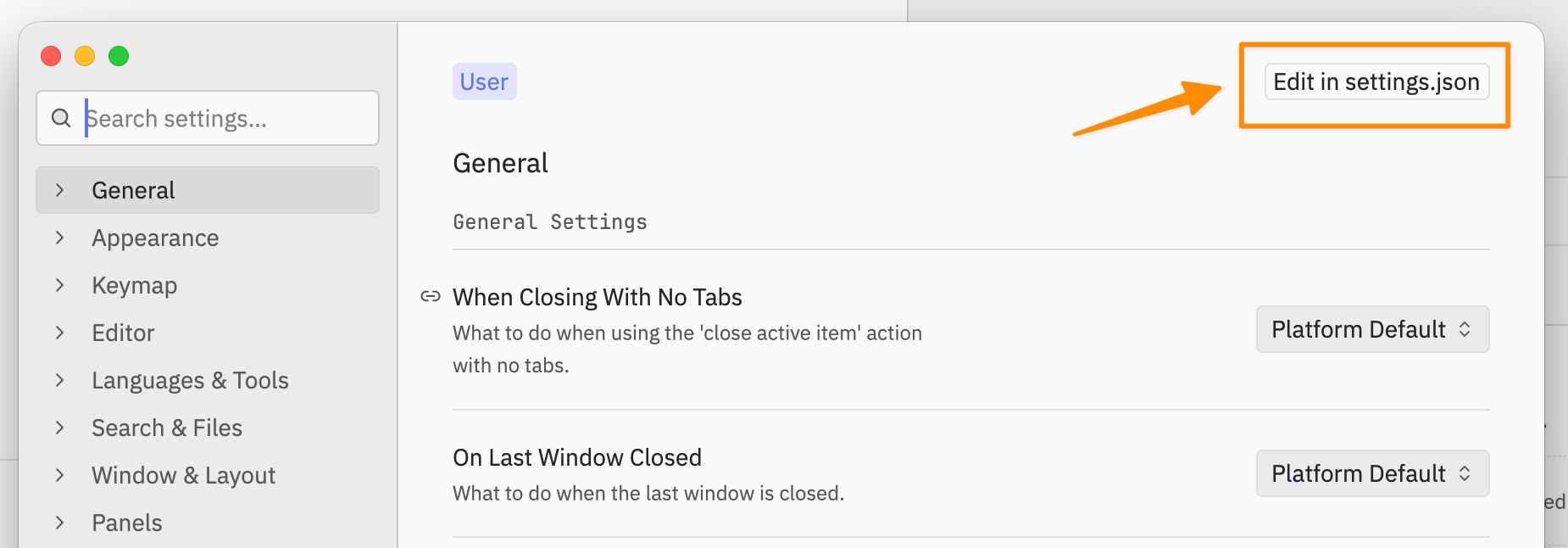Expand the General section chevron
This screenshot has height=548, width=1568.
coord(59,190)
